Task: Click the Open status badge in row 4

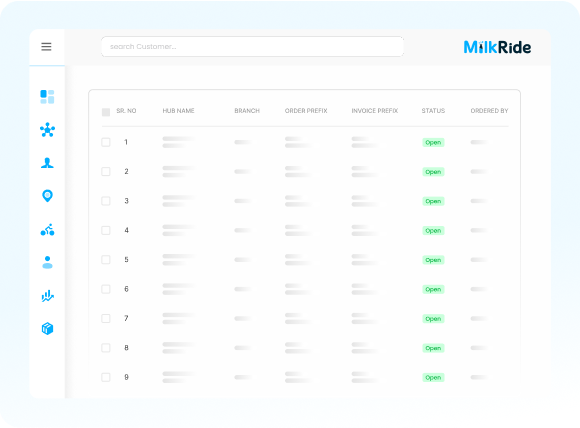Action: tap(433, 231)
